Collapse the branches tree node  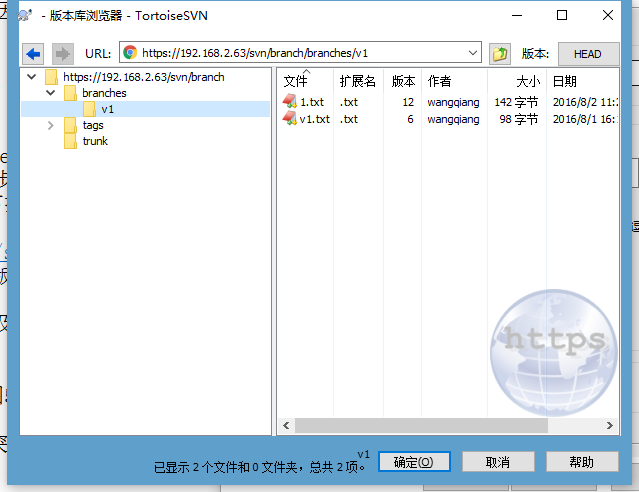(51, 93)
